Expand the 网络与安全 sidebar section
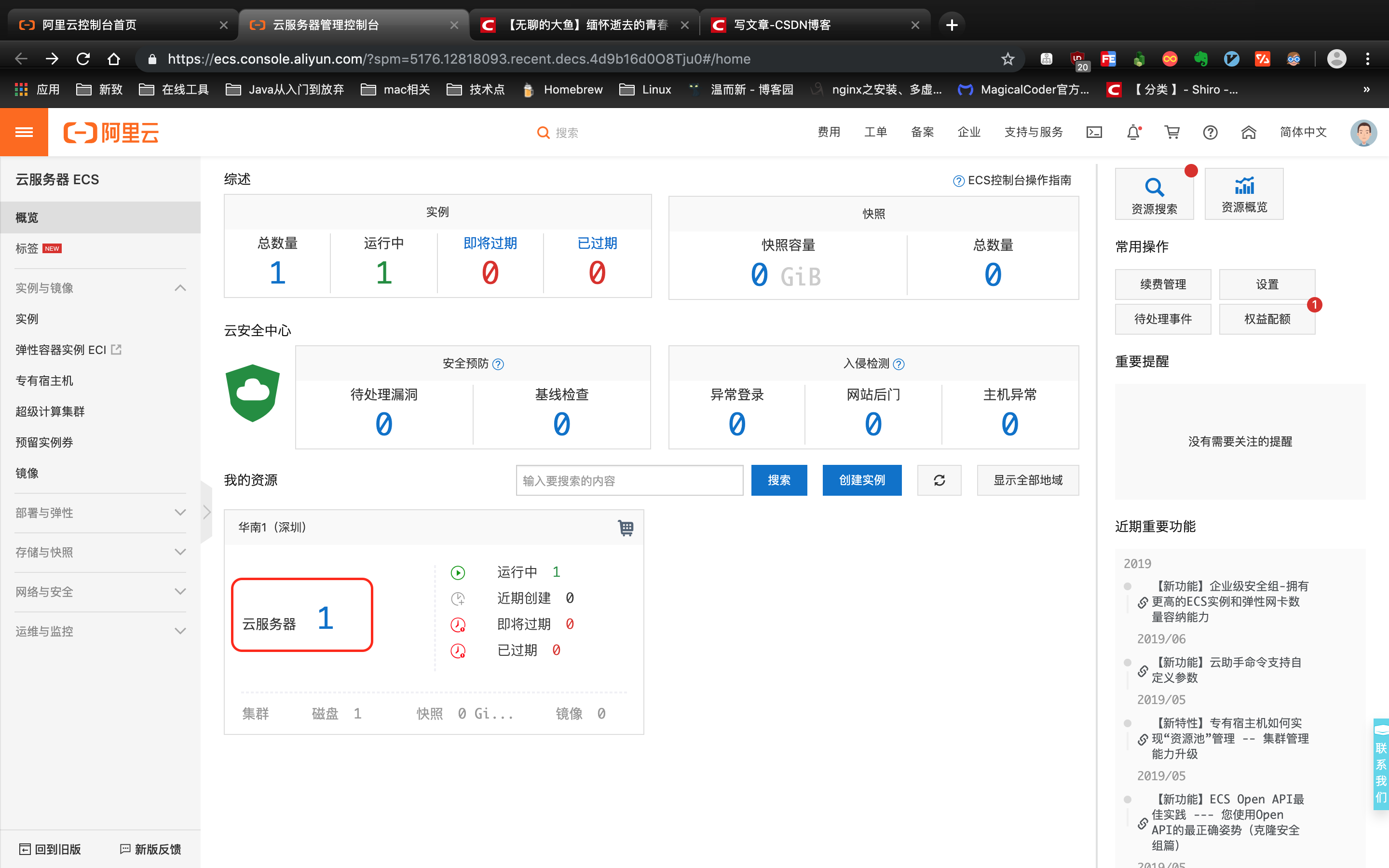The height and width of the screenshot is (868, 1389). click(179, 592)
